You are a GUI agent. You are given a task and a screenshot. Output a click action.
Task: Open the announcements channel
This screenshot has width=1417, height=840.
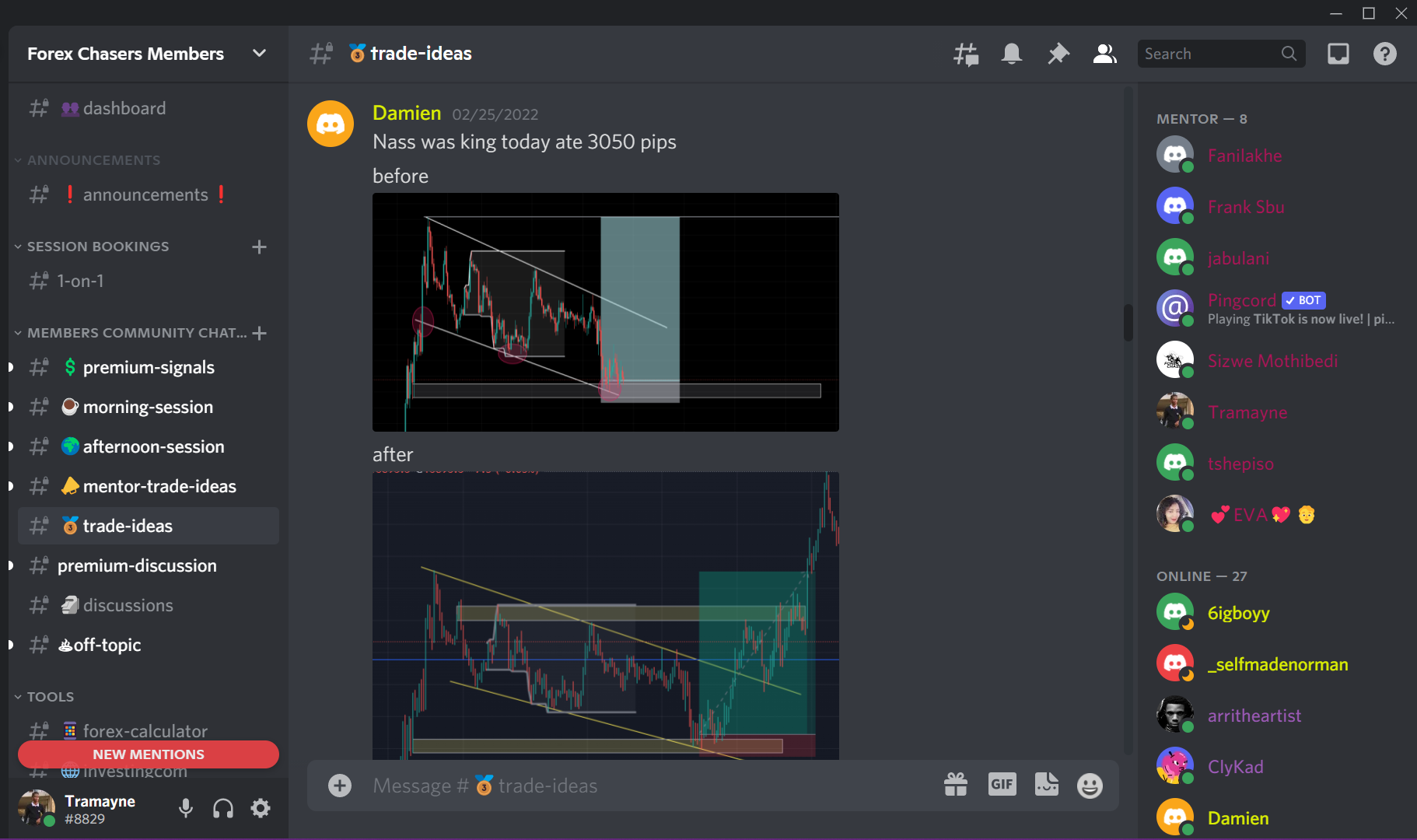point(148,194)
